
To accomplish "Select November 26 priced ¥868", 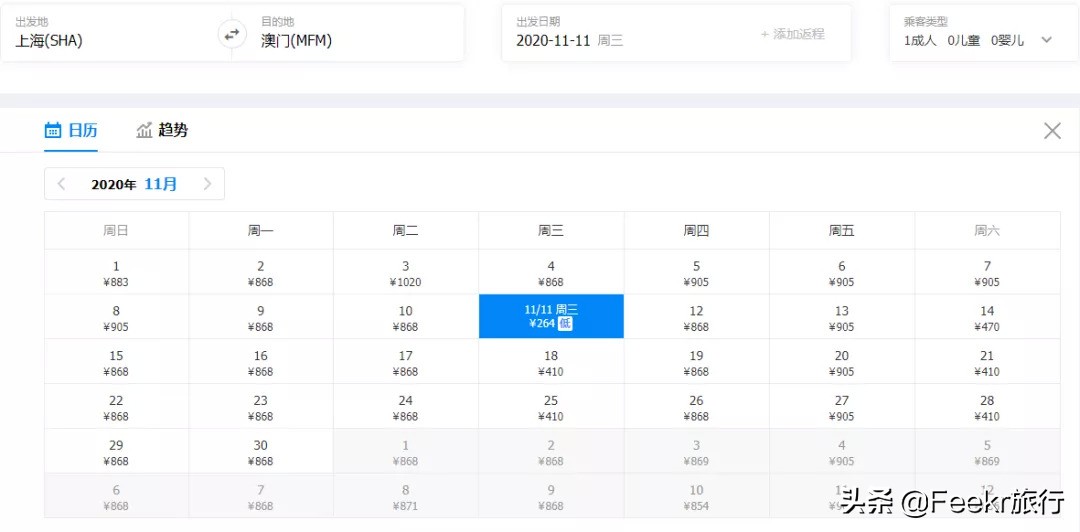I will [696, 407].
